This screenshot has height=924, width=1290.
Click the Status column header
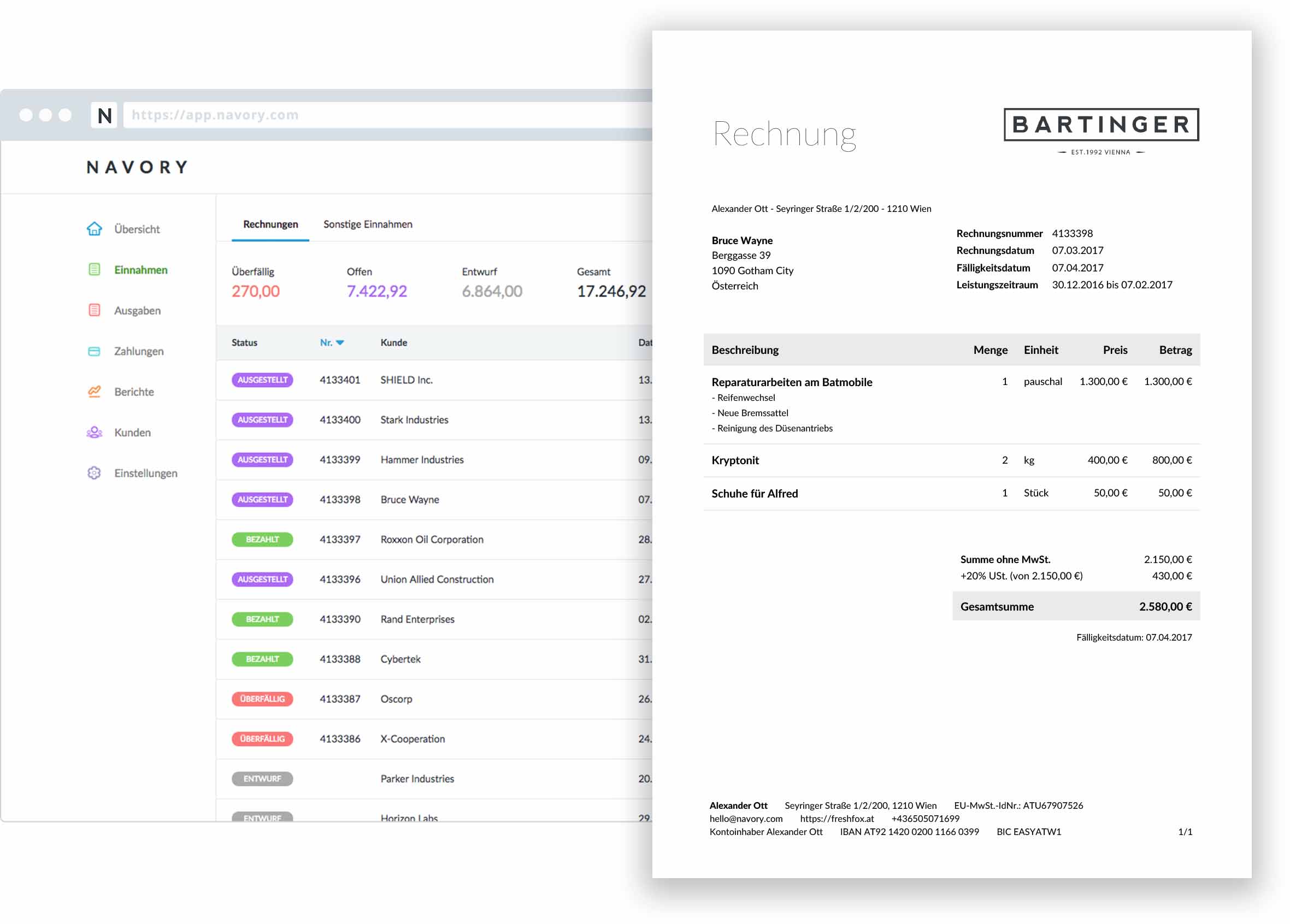[245, 342]
